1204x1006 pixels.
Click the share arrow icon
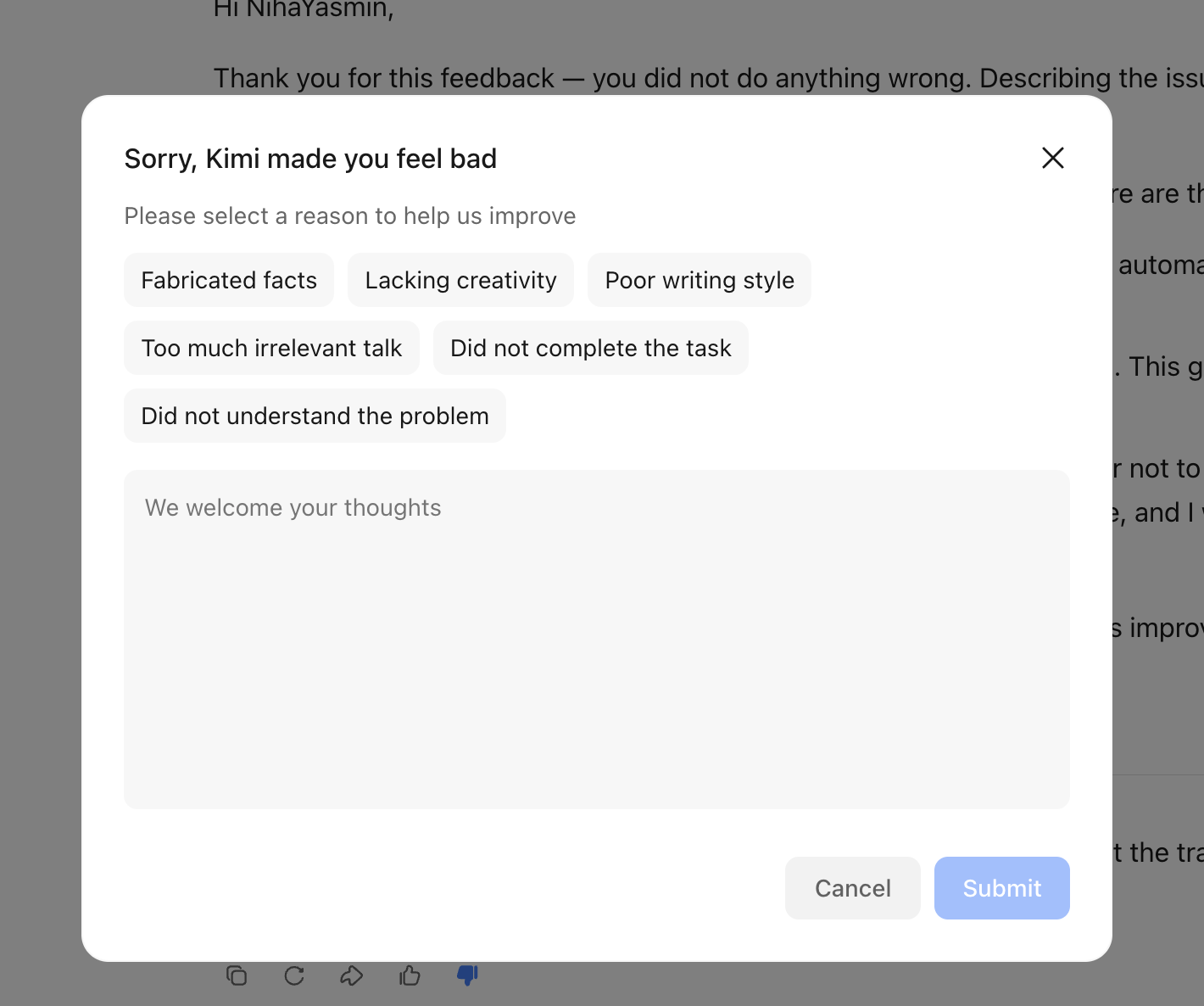click(x=352, y=975)
